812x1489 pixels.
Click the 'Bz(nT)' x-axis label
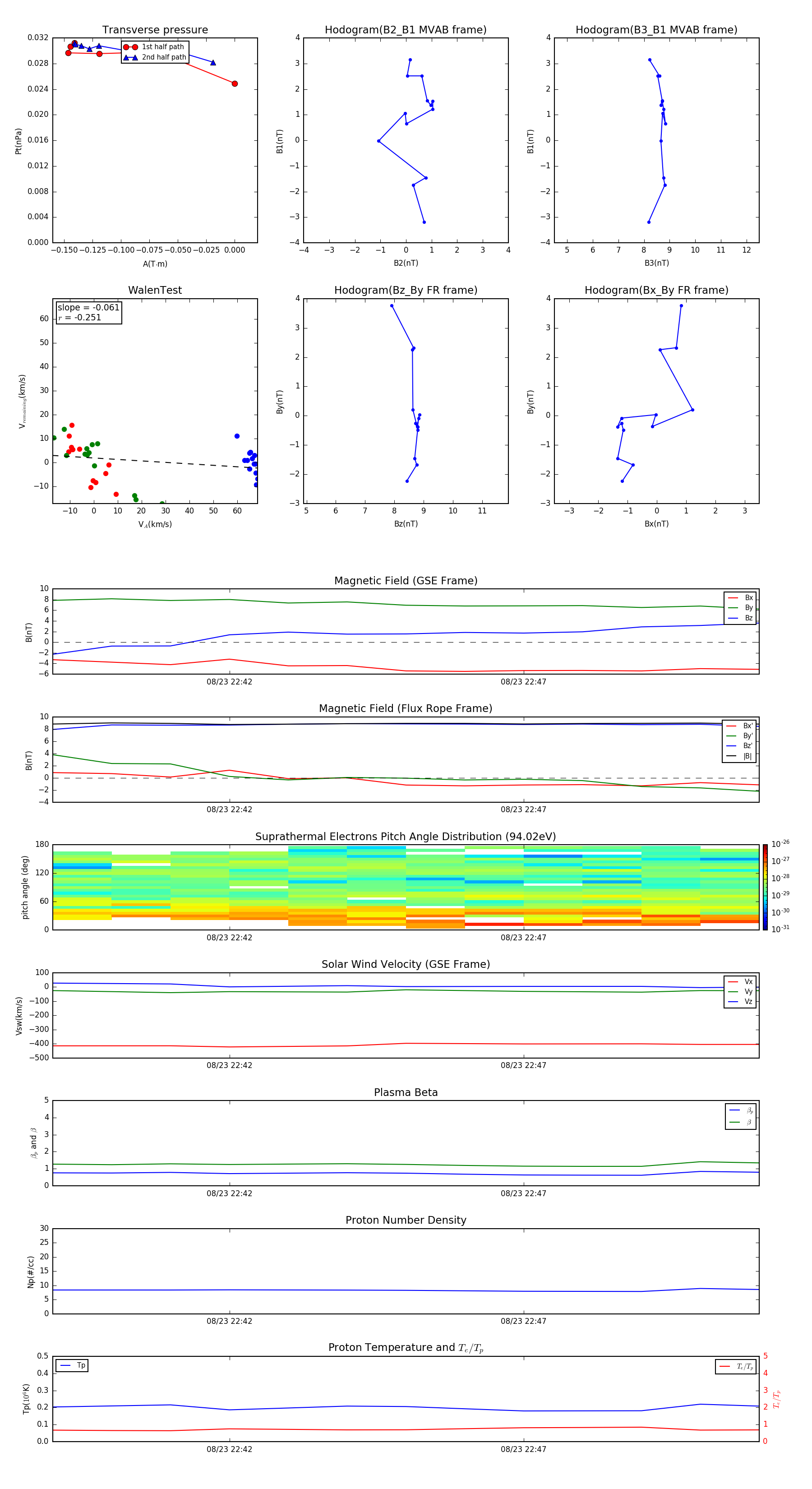tap(406, 524)
